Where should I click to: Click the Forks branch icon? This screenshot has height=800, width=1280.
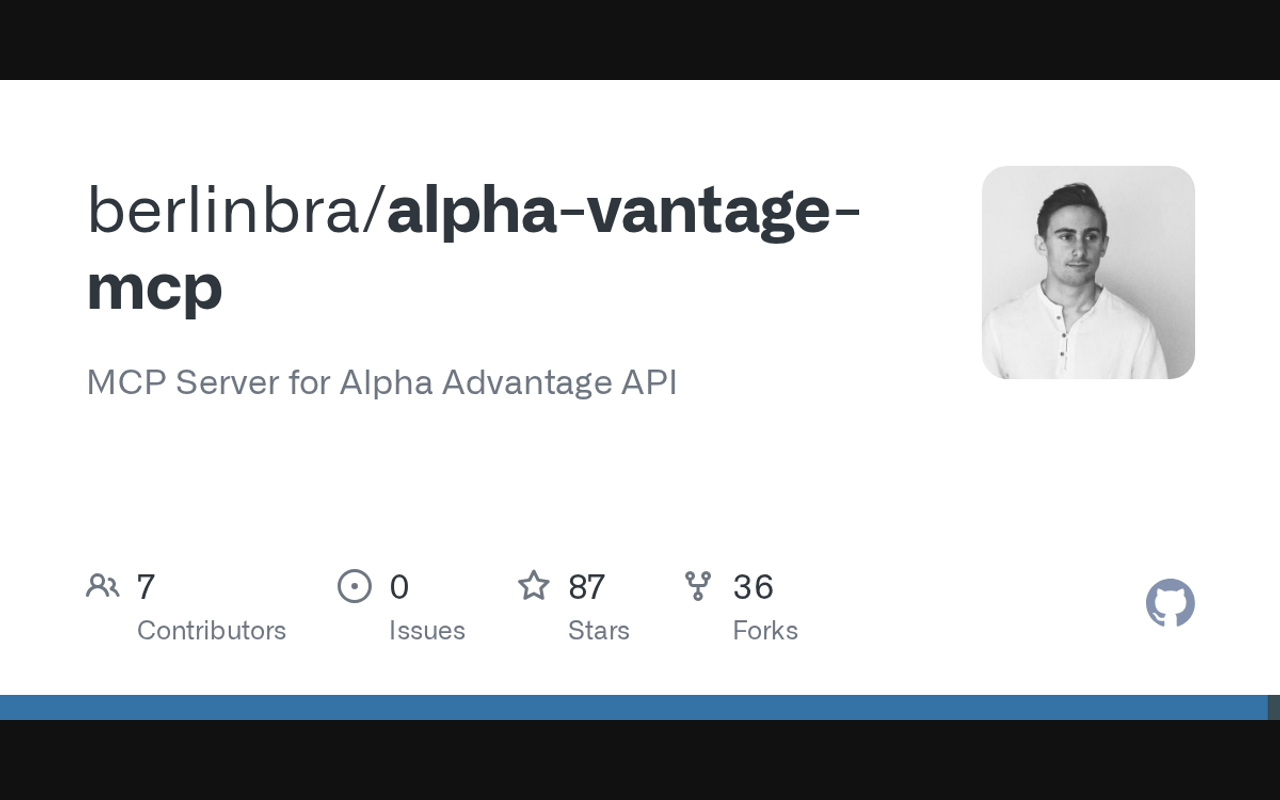click(698, 586)
